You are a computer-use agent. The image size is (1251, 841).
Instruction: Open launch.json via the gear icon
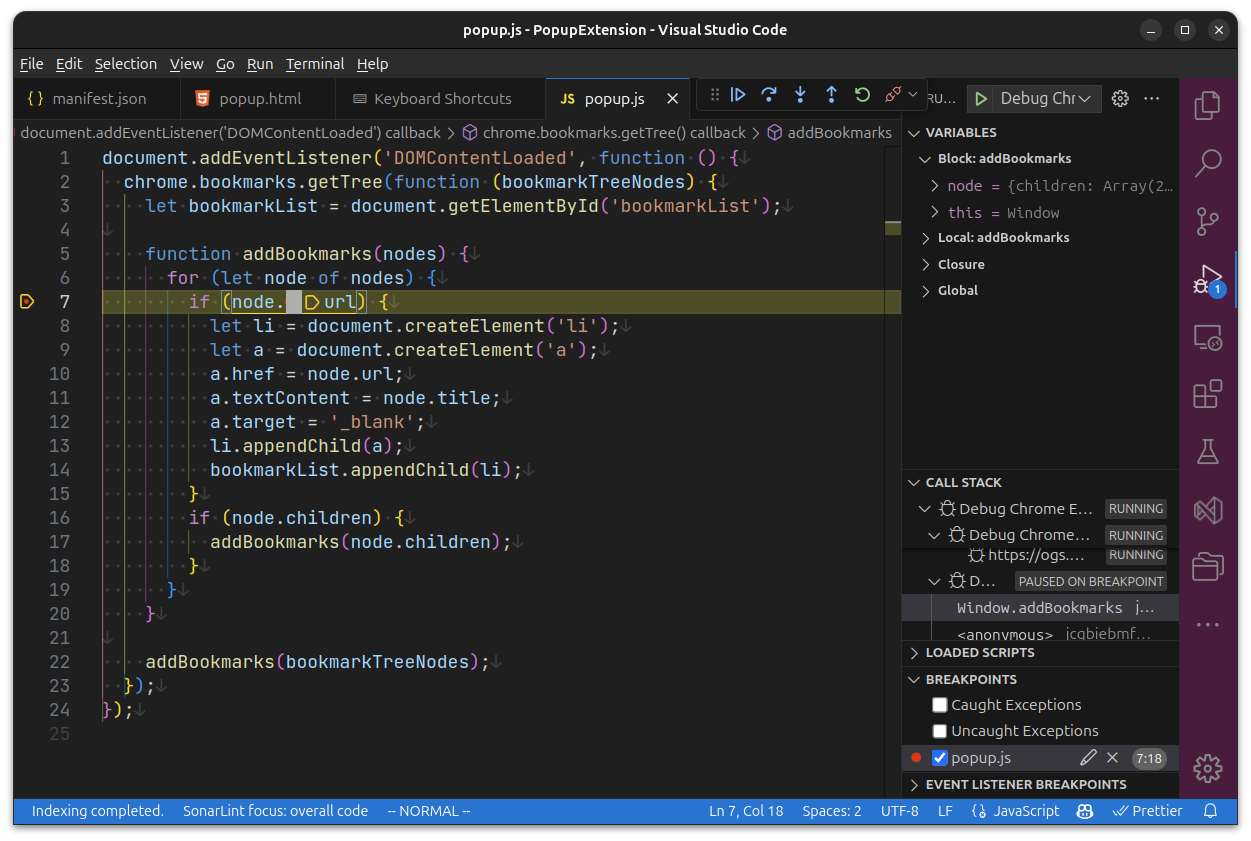coord(1120,98)
